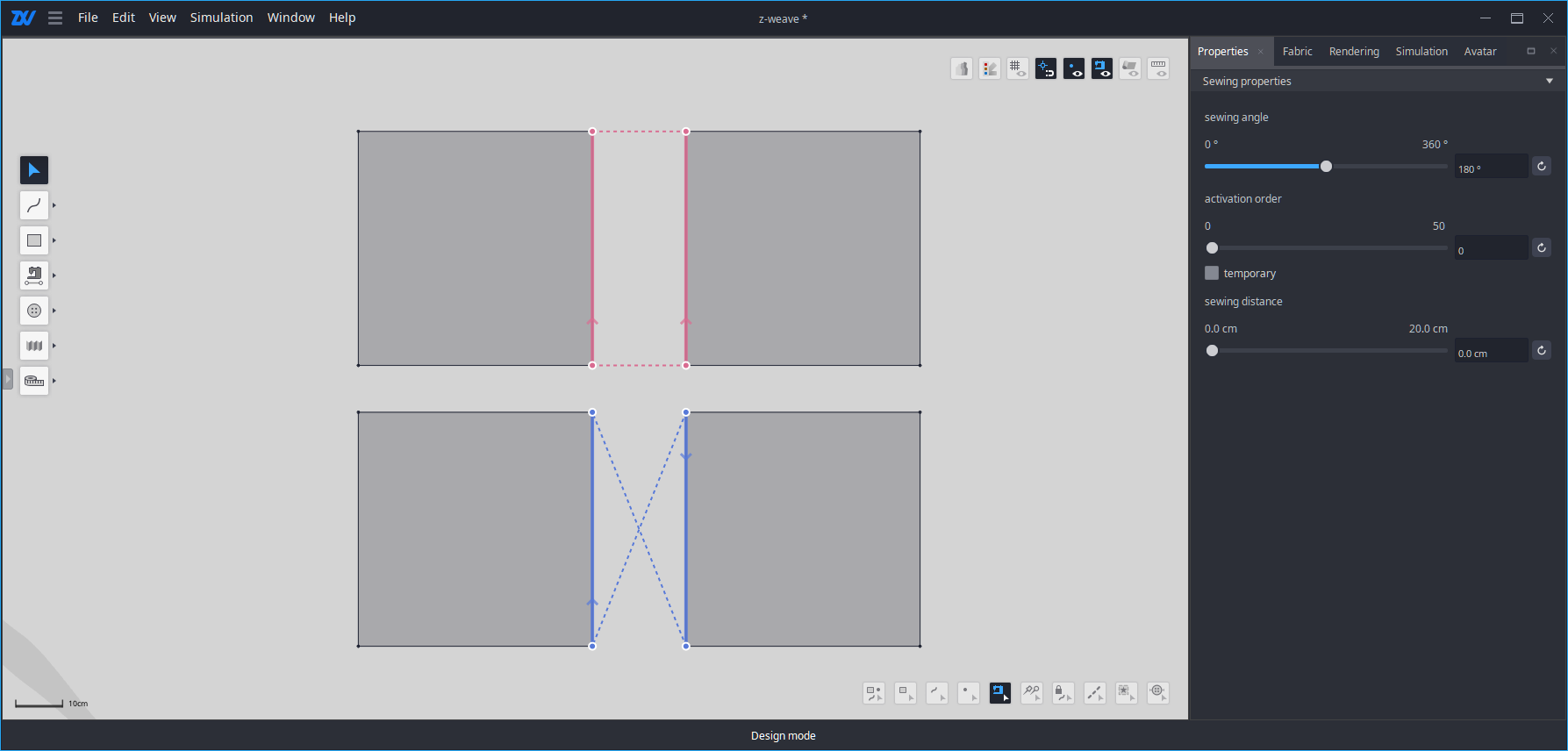Expand rectangle tool options arrow
This screenshot has height=751, width=1568.
coord(54,240)
